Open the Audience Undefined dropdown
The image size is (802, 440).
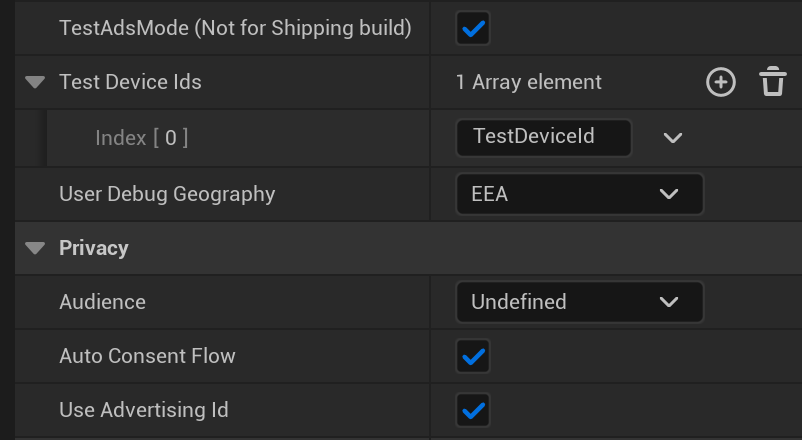[580, 302]
